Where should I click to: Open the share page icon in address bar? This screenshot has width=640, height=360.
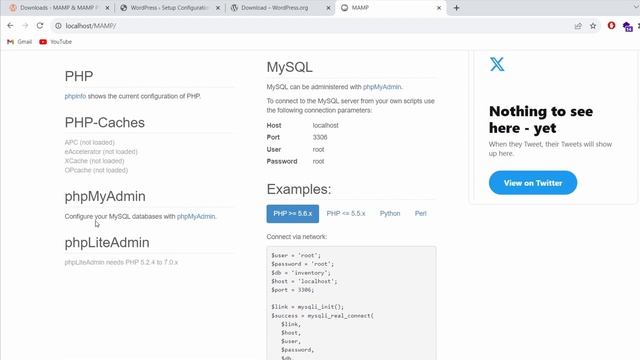pyautogui.click(x=578, y=26)
